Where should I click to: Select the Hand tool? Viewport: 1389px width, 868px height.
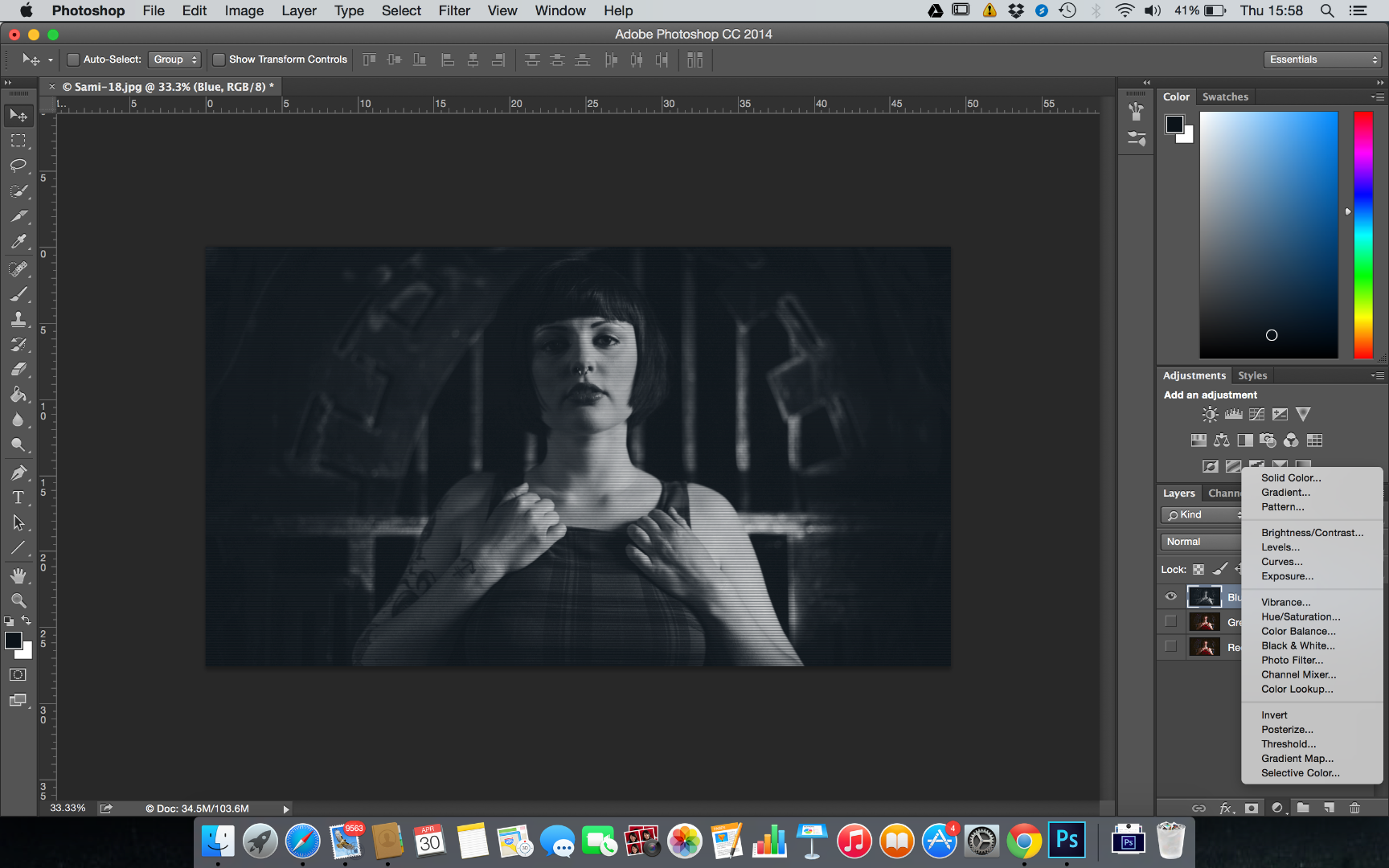pos(18,575)
